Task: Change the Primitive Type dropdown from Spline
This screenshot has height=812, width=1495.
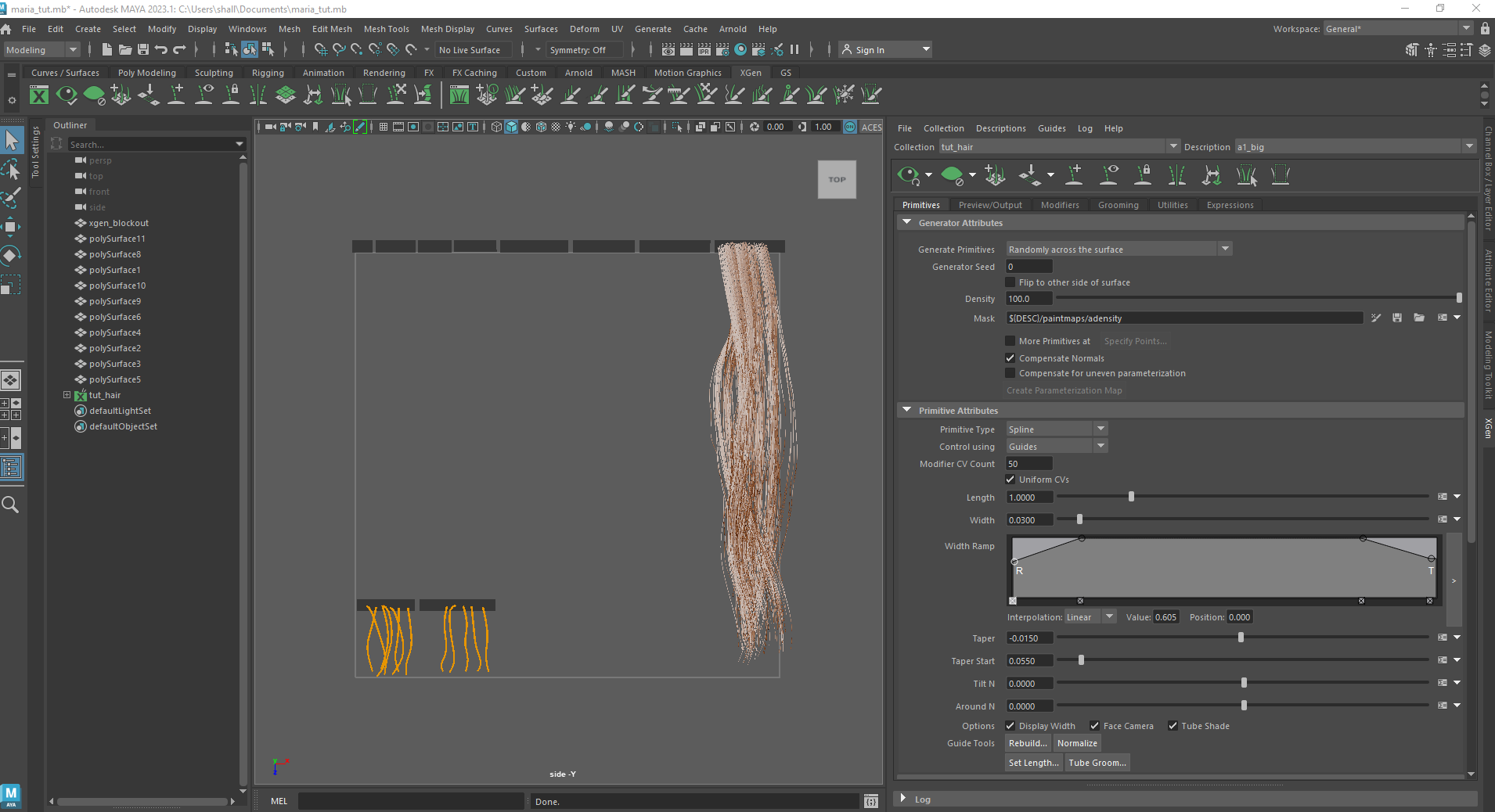Action: [x=1055, y=429]
